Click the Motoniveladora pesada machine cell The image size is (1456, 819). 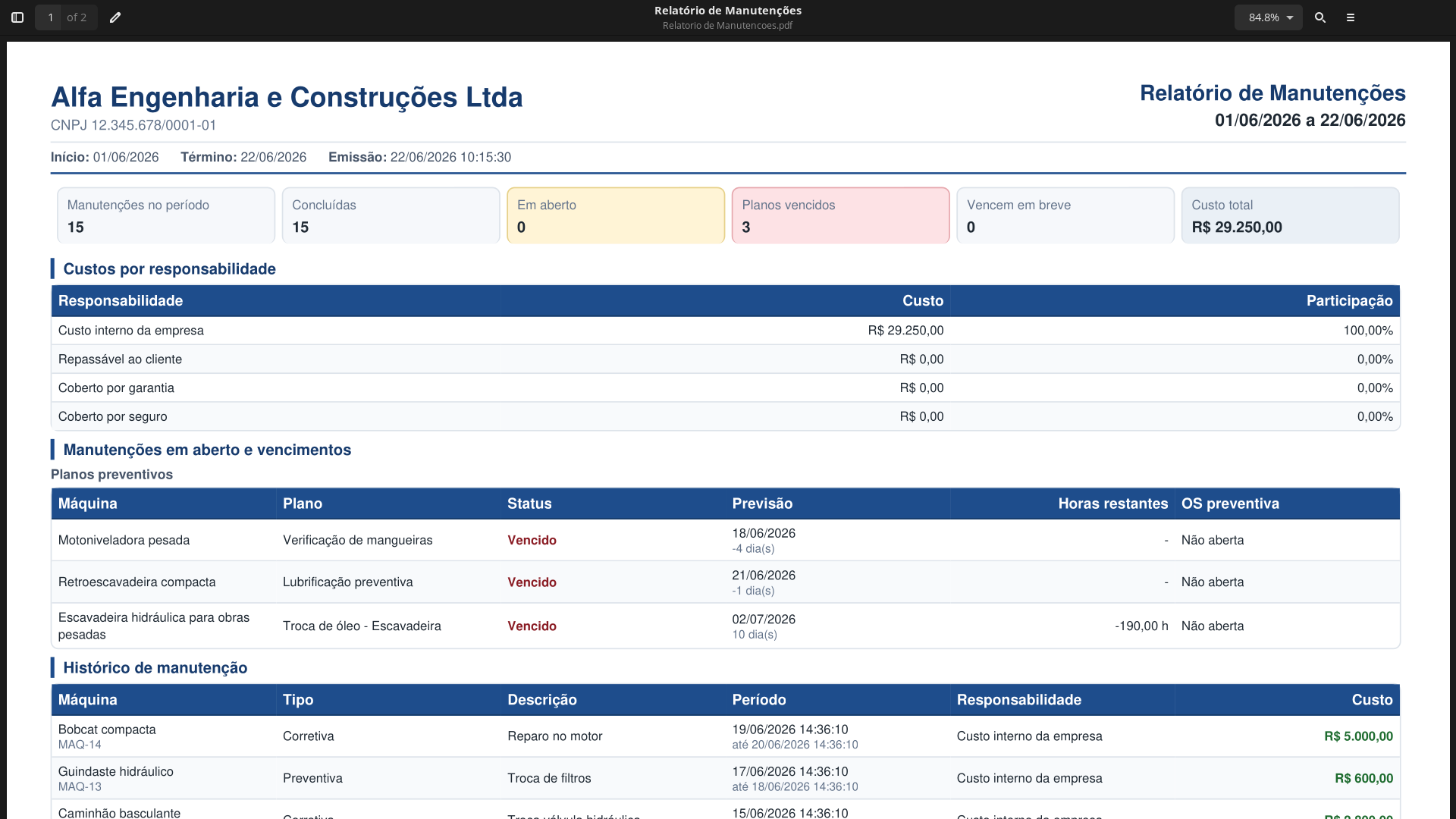(x=124, y=541)
